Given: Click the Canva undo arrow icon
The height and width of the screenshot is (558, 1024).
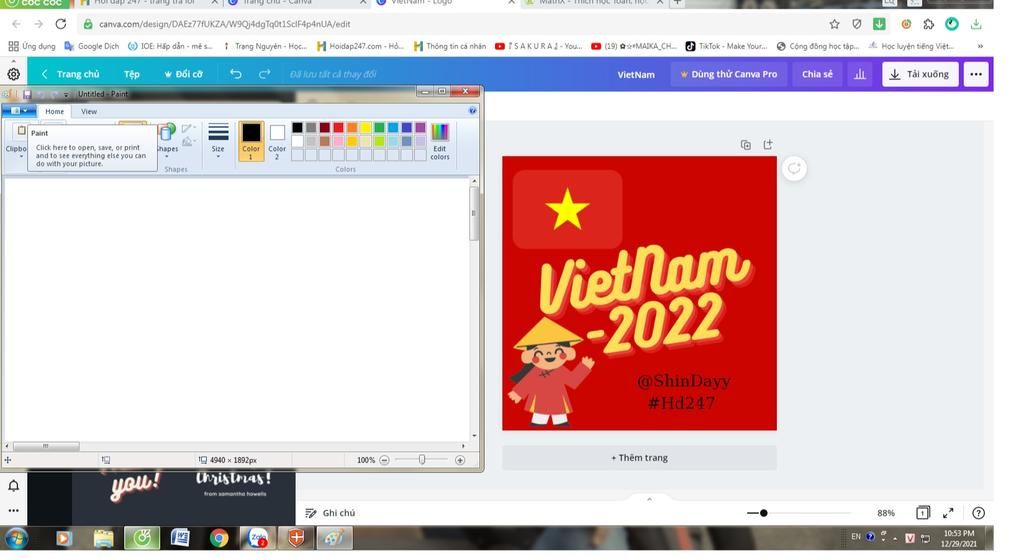Looking at the screenshot, I should pyautogui.click(x=236, y=74).
